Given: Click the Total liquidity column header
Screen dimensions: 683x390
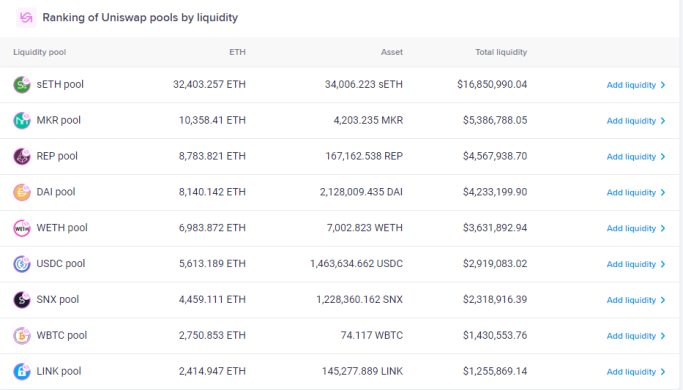Looking at the screenshot, I should coord(501,52).
